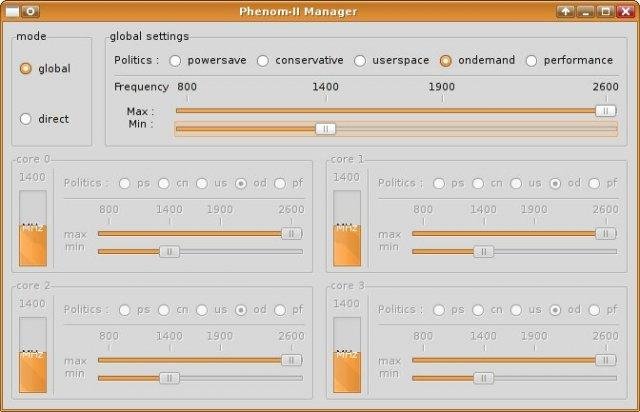Viewport: 640px width, 412px height.
Task: Click the 'mode' group label
Action: pyautogui.click(x=31, y=36)
